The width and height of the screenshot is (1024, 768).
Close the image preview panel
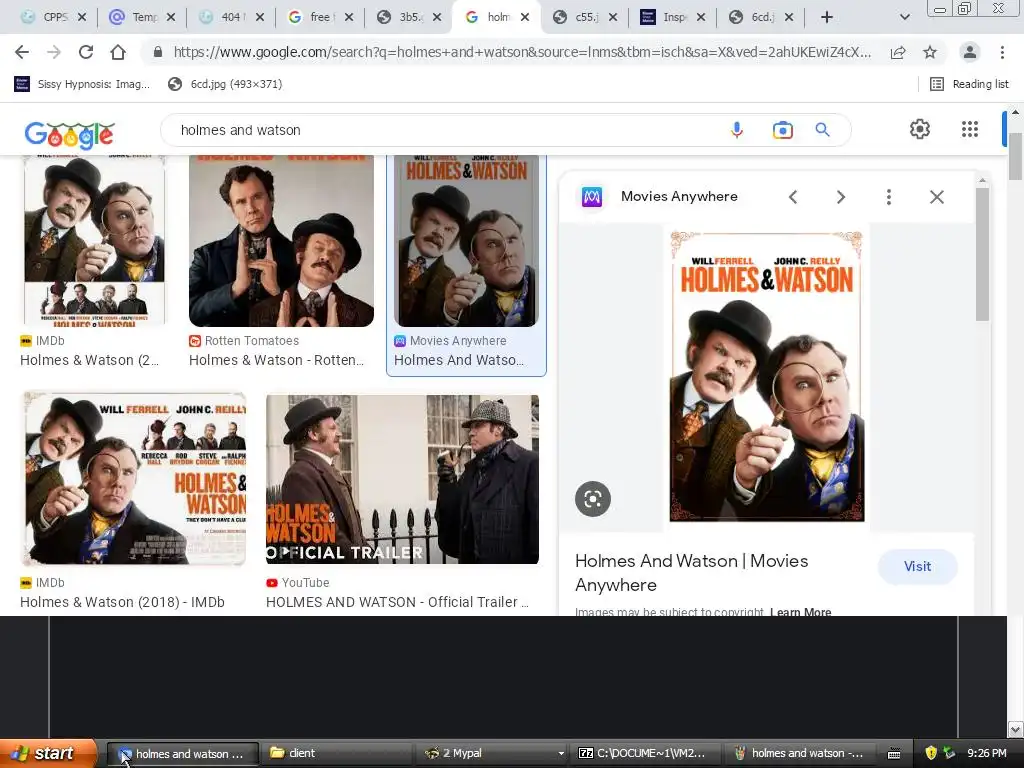coord(936,197)
